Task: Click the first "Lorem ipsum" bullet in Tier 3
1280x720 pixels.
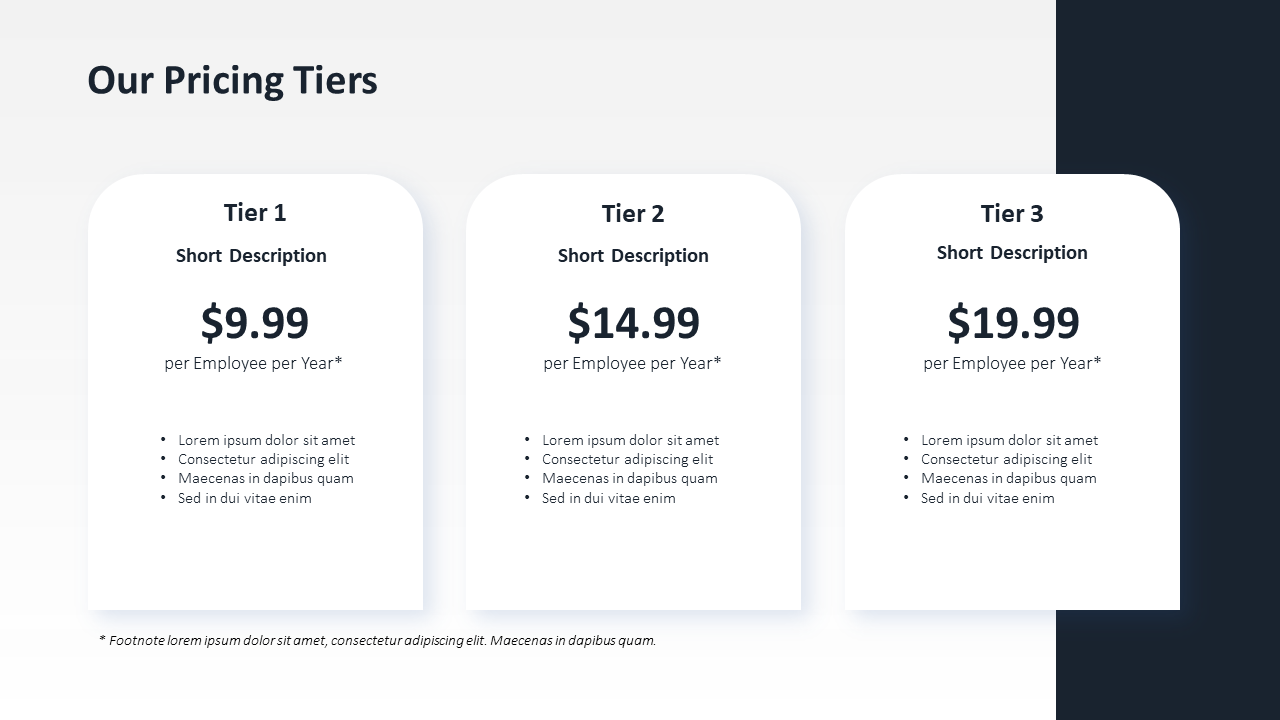Action: tap(1009, 440)
